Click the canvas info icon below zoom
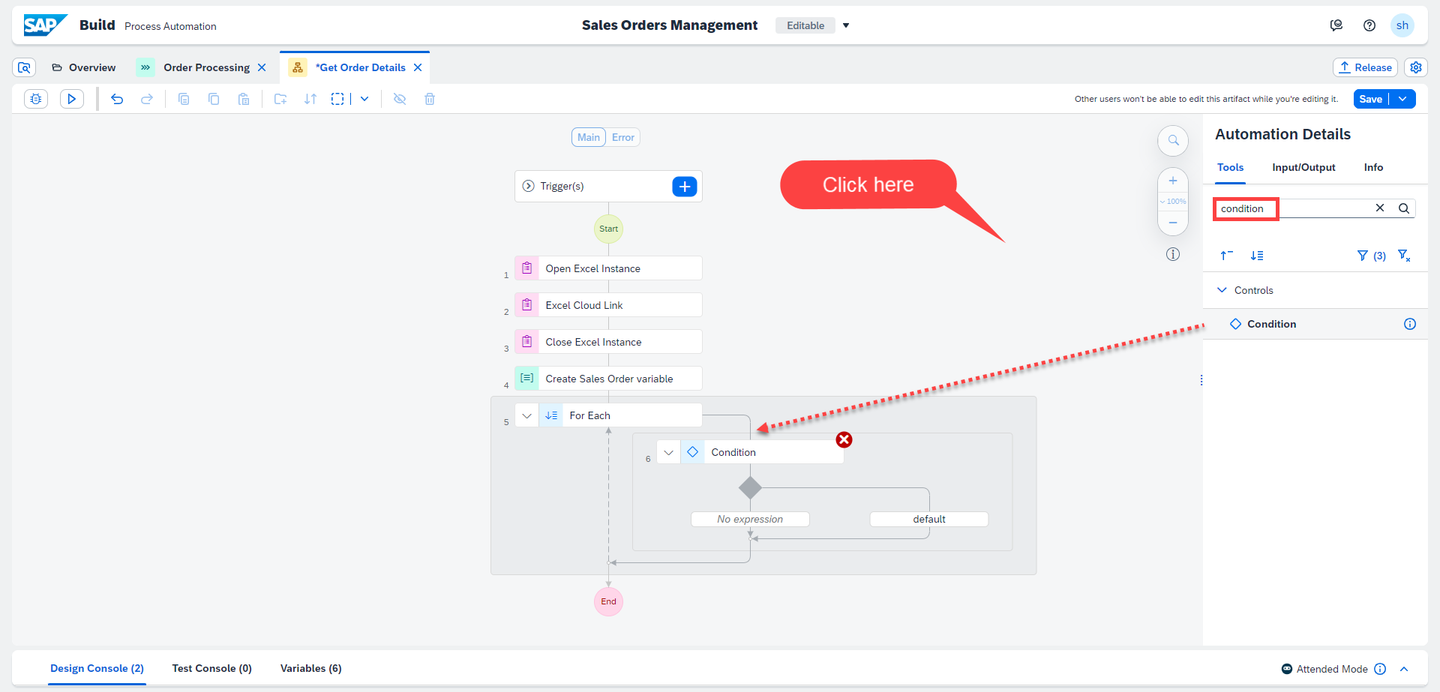The height and width of the screenshot is (692, 1440). coord(1173,255)
